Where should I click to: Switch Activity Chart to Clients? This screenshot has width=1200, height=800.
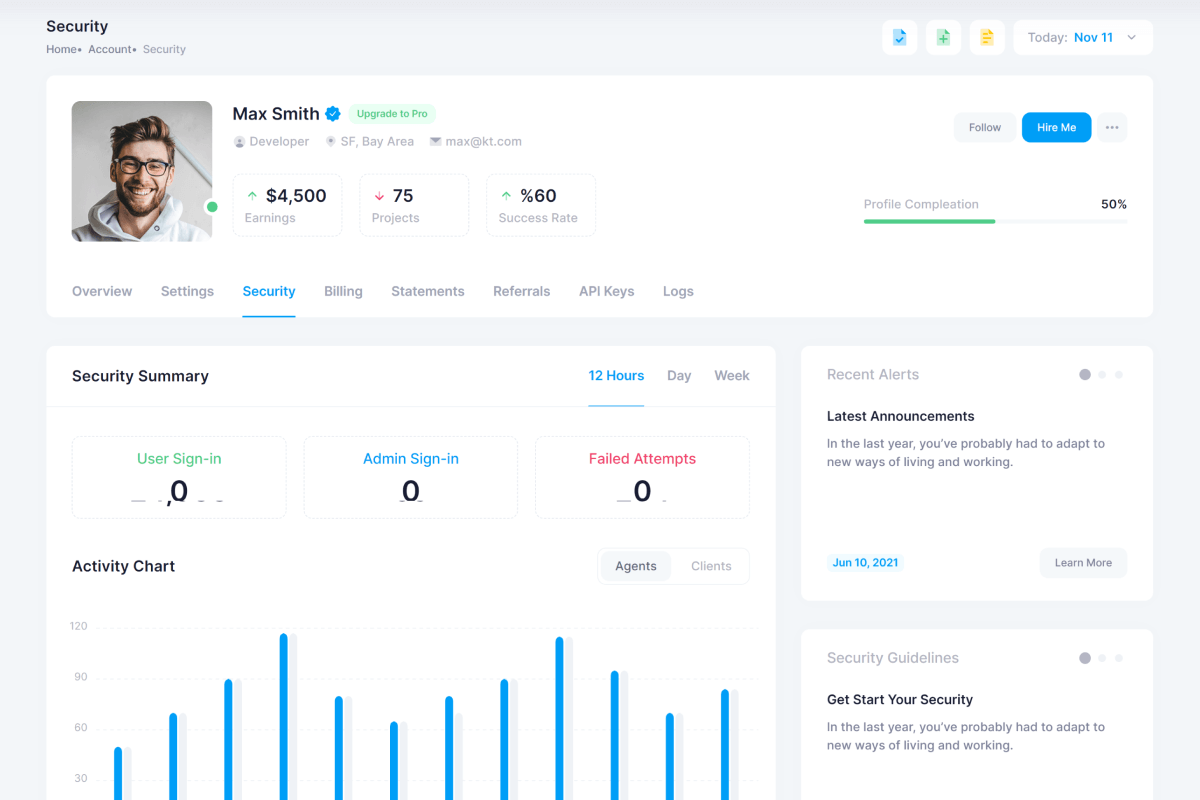711,566
